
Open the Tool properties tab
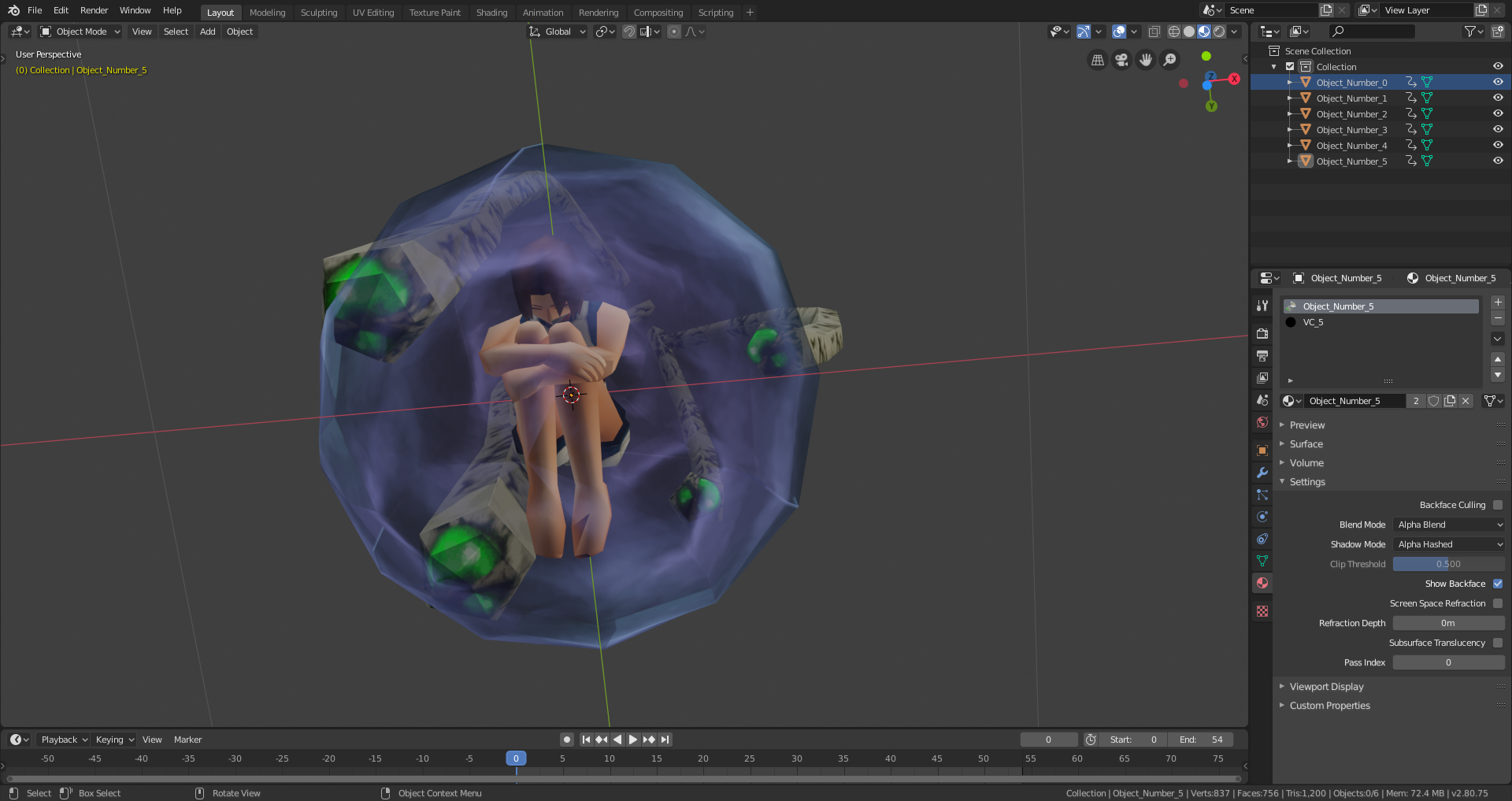[x=1262, y=306]
